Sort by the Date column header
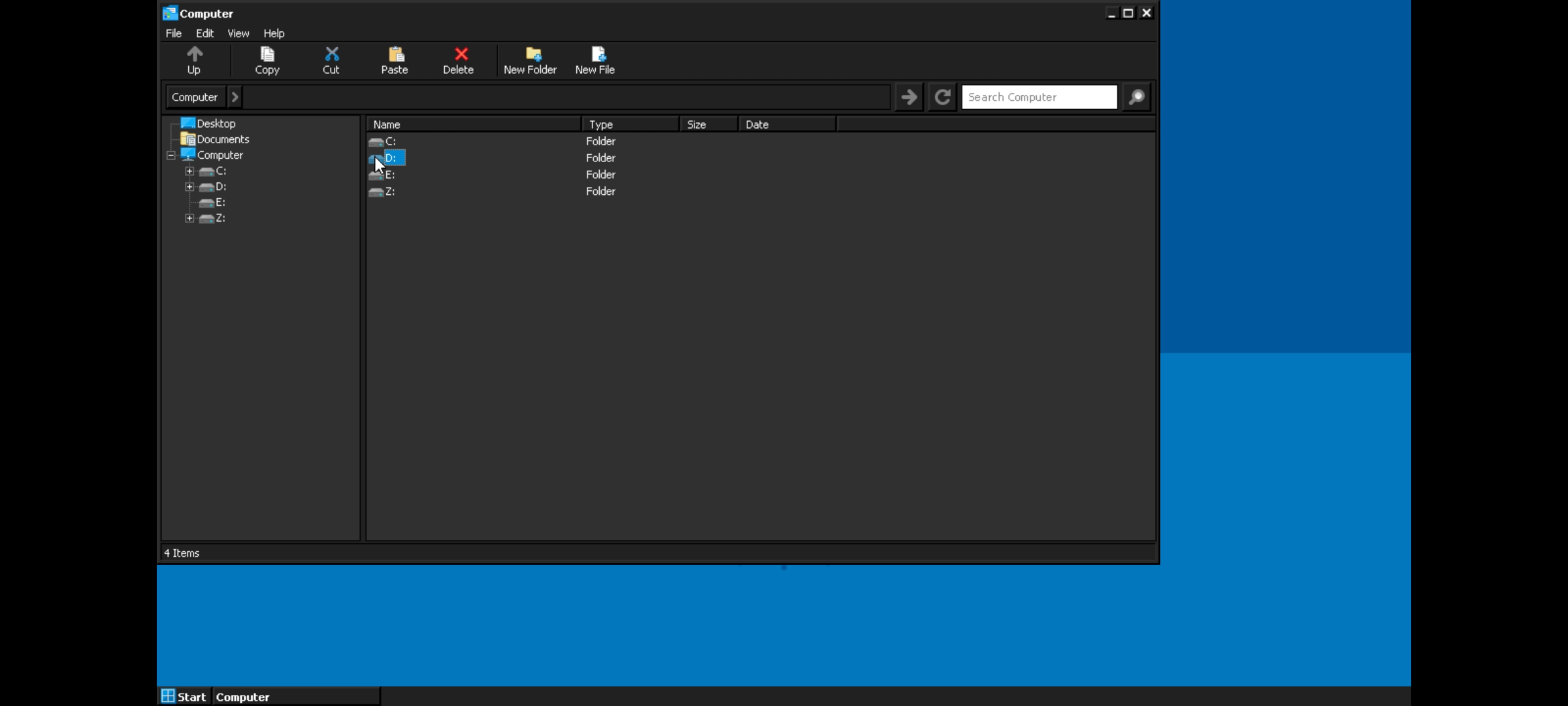This screenshot has height=706, width=1568. [787, 124]
